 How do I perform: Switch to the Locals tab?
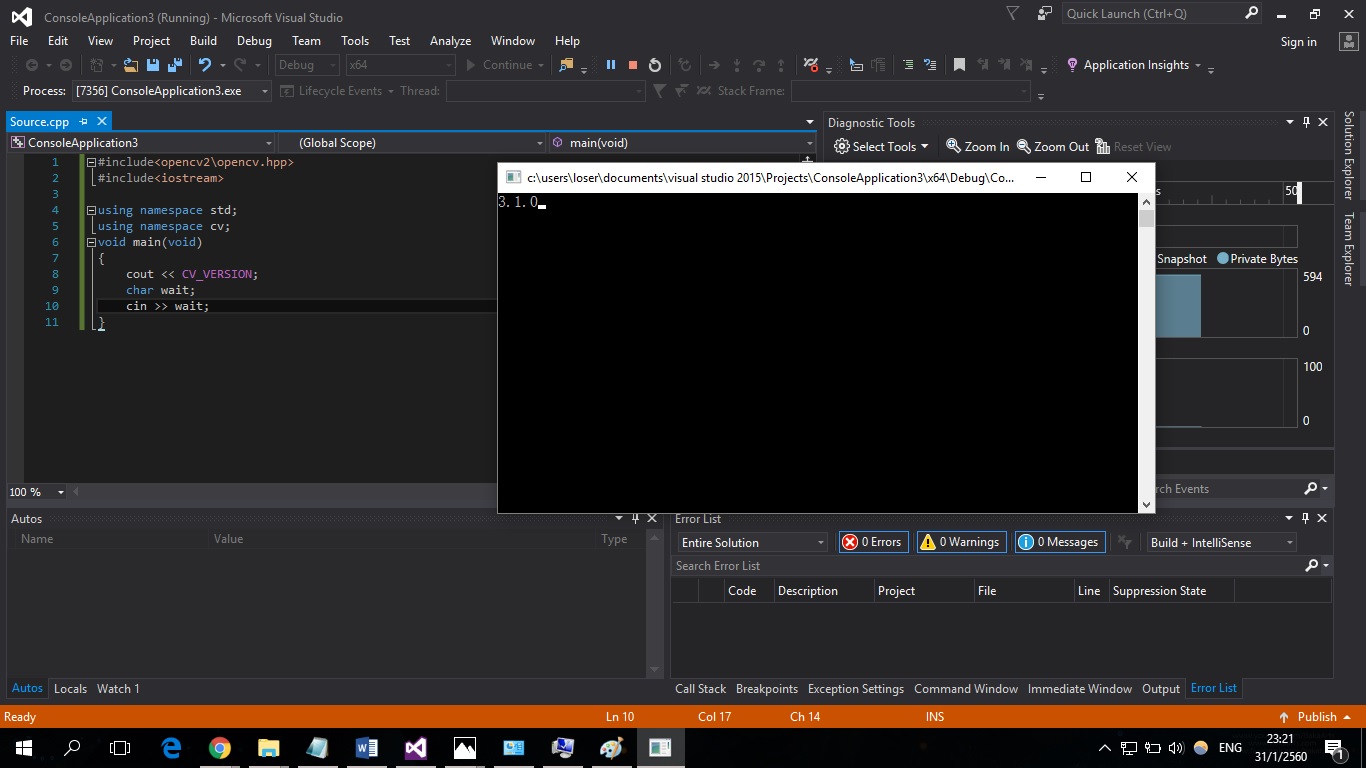pos(70,688)
